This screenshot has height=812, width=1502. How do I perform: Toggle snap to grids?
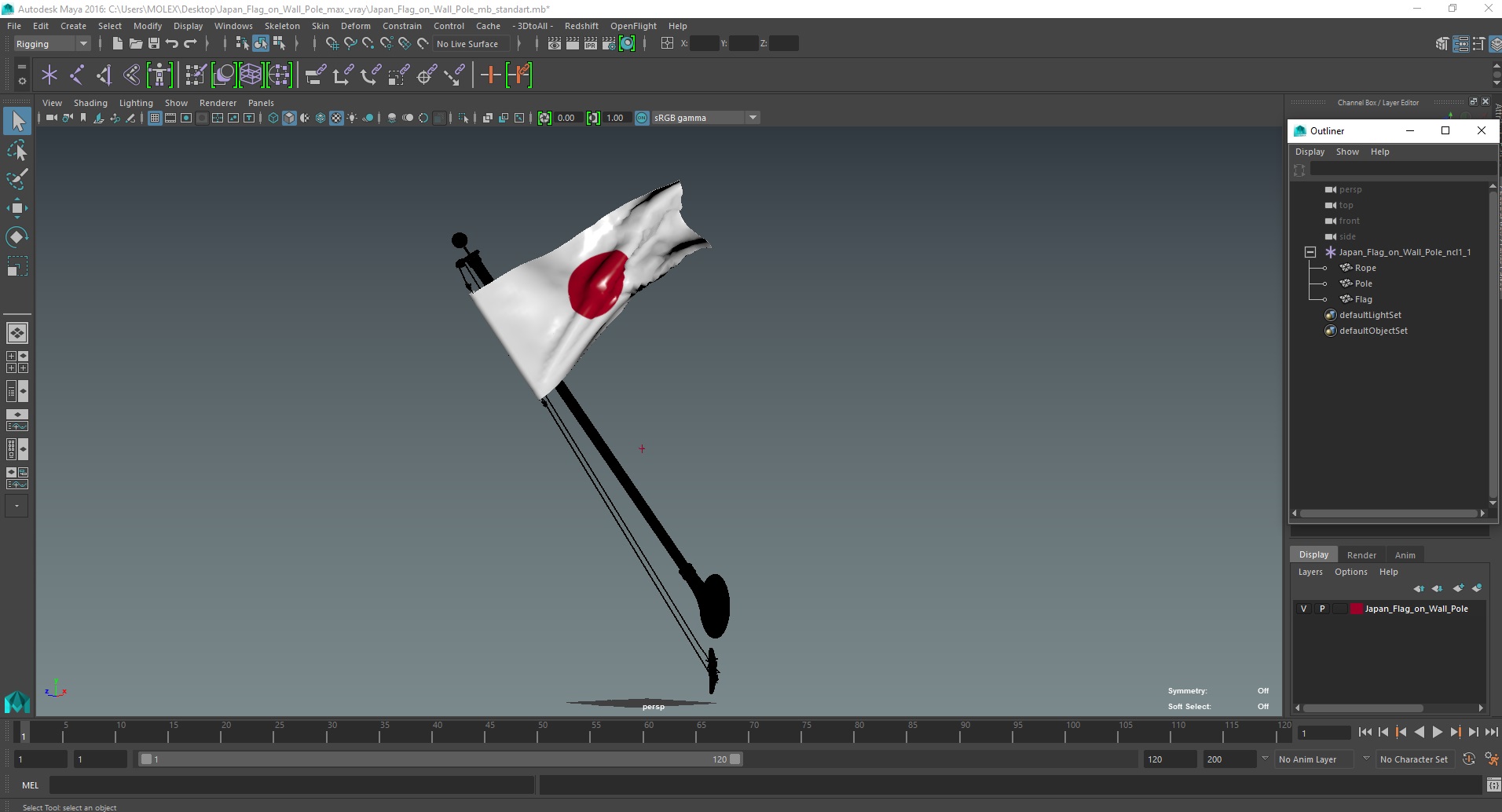(332, 44)
